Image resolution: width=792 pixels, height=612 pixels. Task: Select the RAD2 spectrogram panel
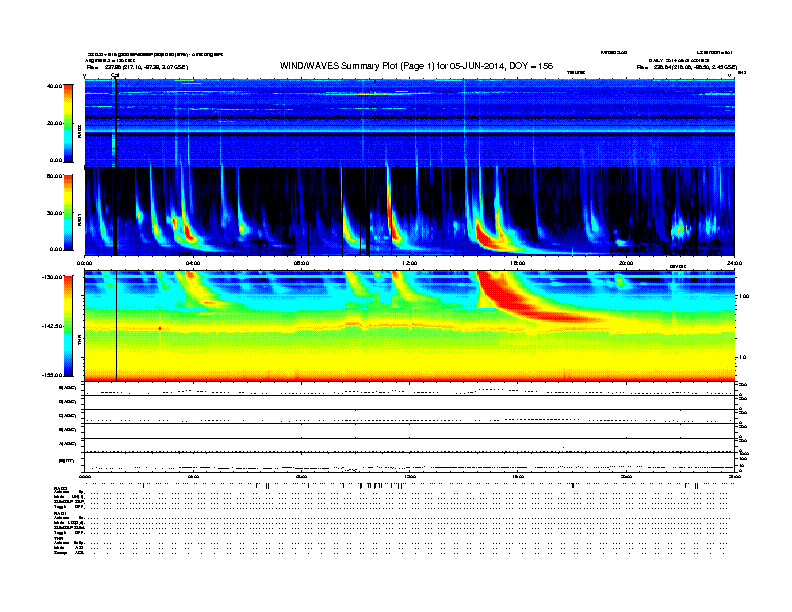point(410,123)
